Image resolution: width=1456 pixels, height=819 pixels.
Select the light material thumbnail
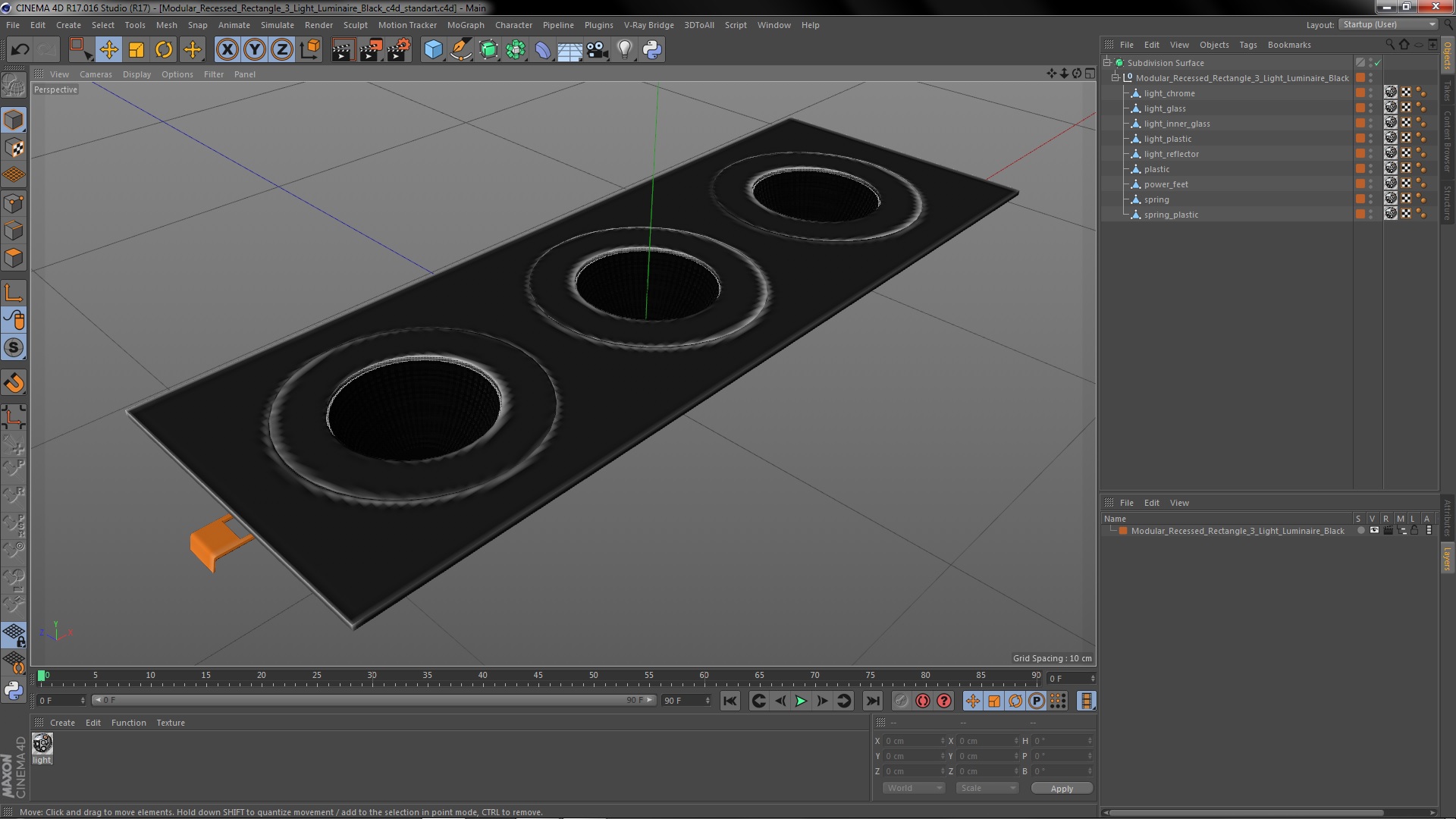coord(42,744)
